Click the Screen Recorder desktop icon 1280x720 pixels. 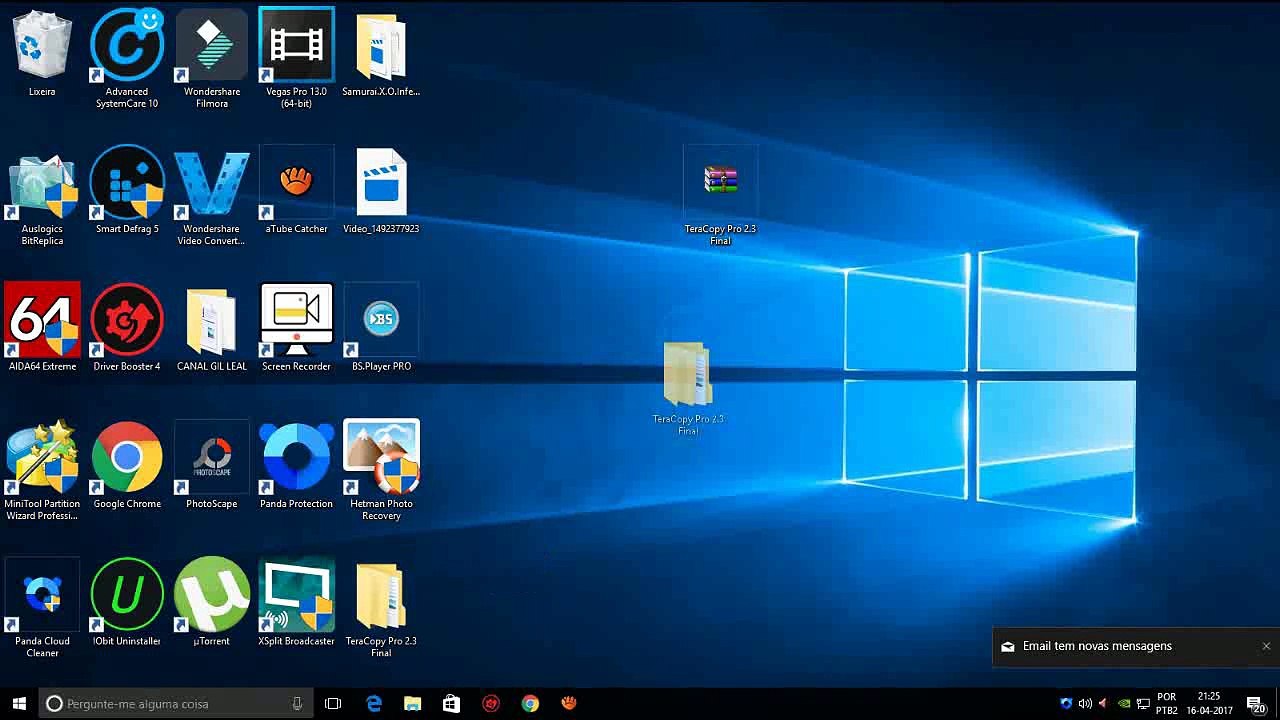[296, 328]
